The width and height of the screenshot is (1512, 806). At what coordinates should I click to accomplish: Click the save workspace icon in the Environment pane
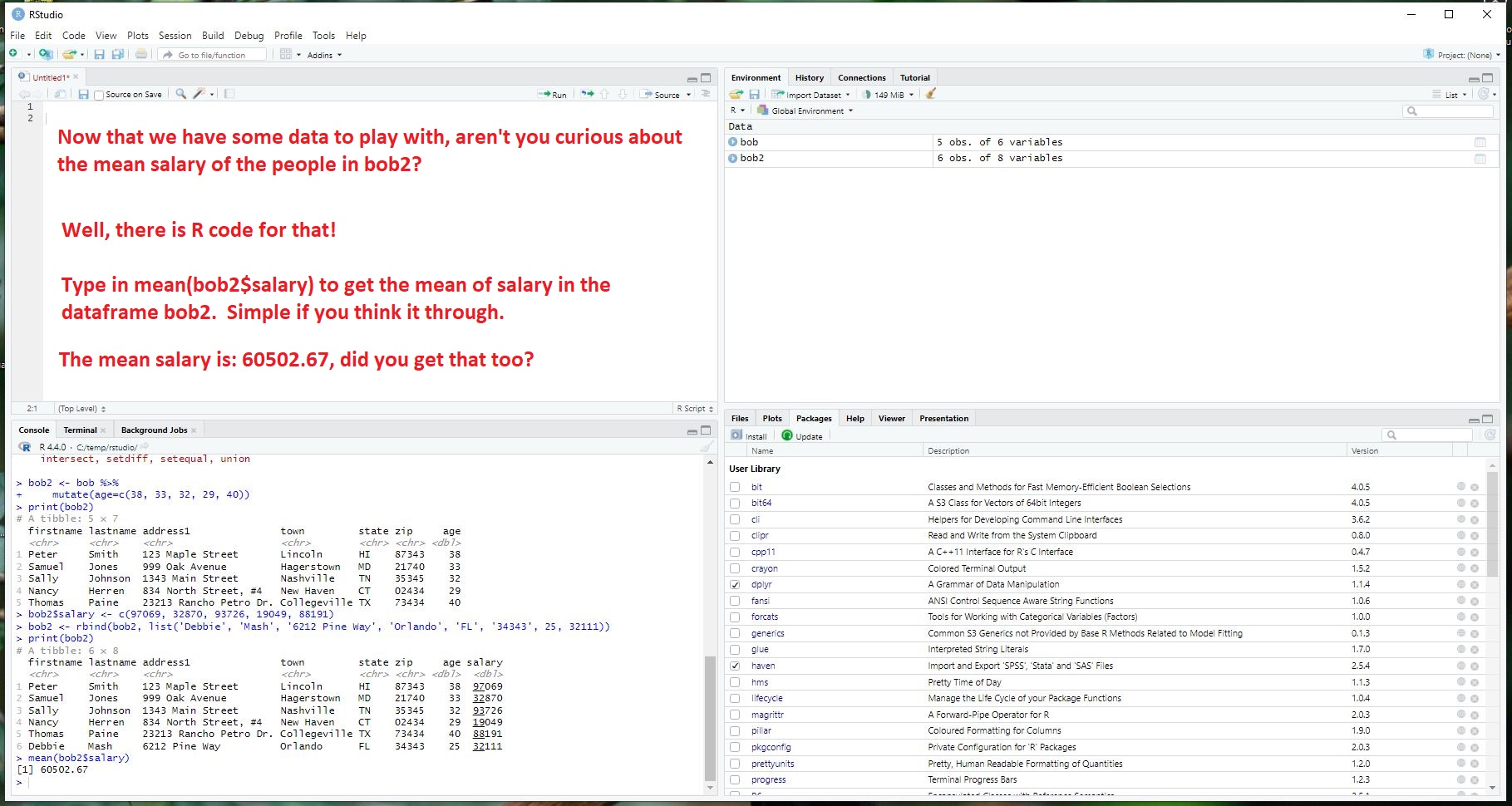pos(754,95)
